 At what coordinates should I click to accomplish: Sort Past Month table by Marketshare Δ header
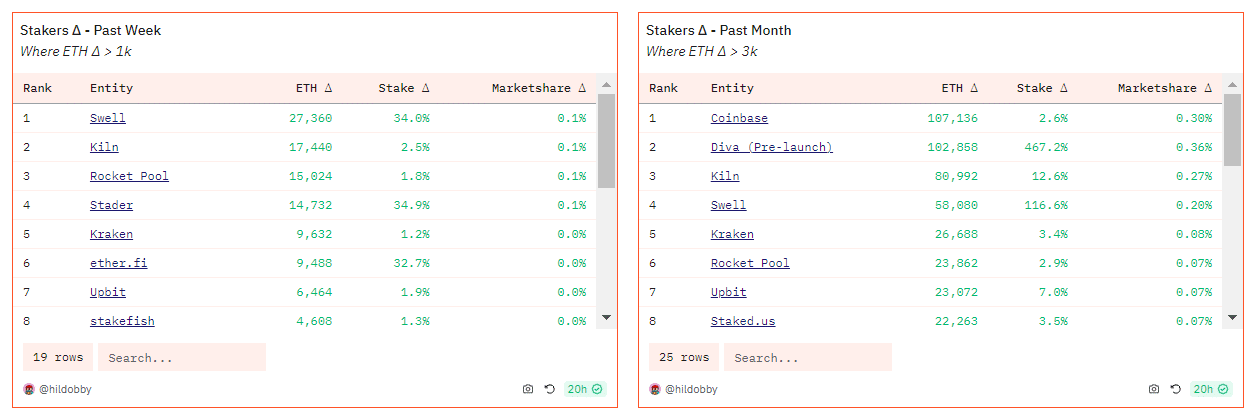pos(1165,88)
